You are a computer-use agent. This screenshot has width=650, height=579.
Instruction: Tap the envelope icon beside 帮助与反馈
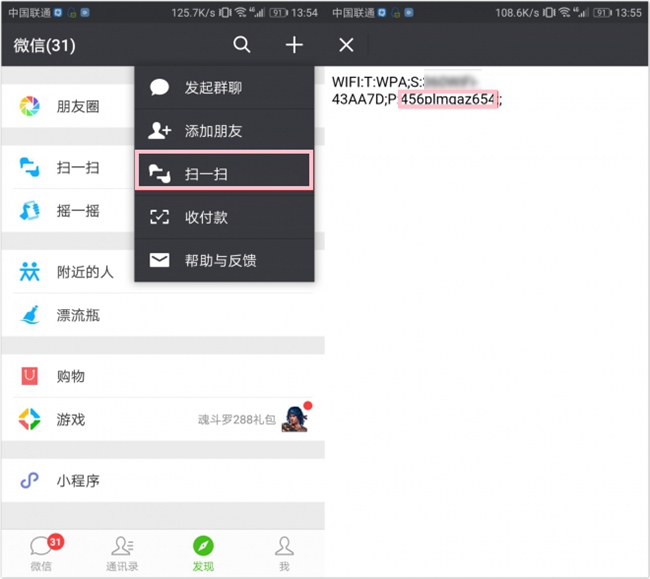159,260
